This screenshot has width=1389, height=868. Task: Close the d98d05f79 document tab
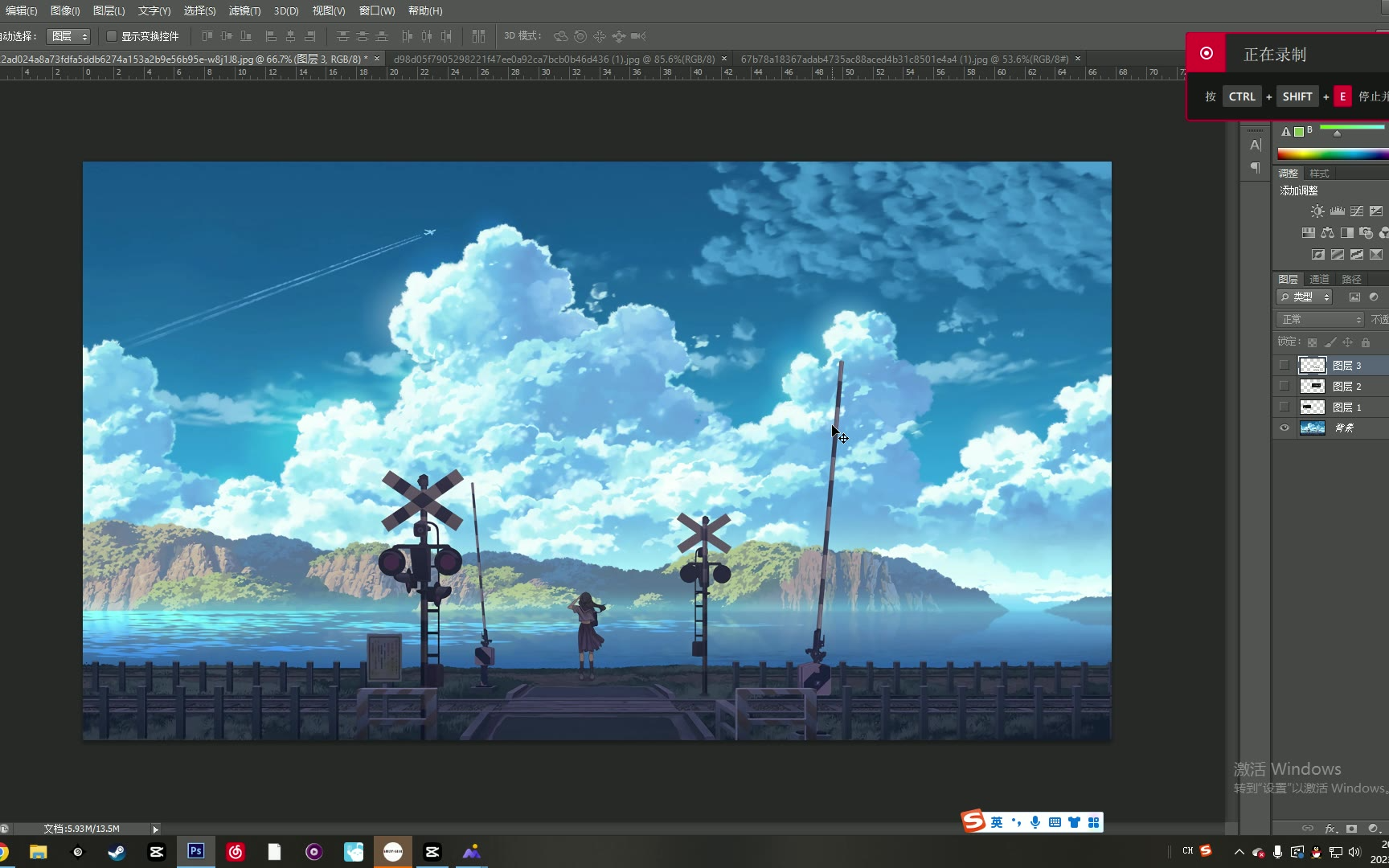click(x=724, y=59)
